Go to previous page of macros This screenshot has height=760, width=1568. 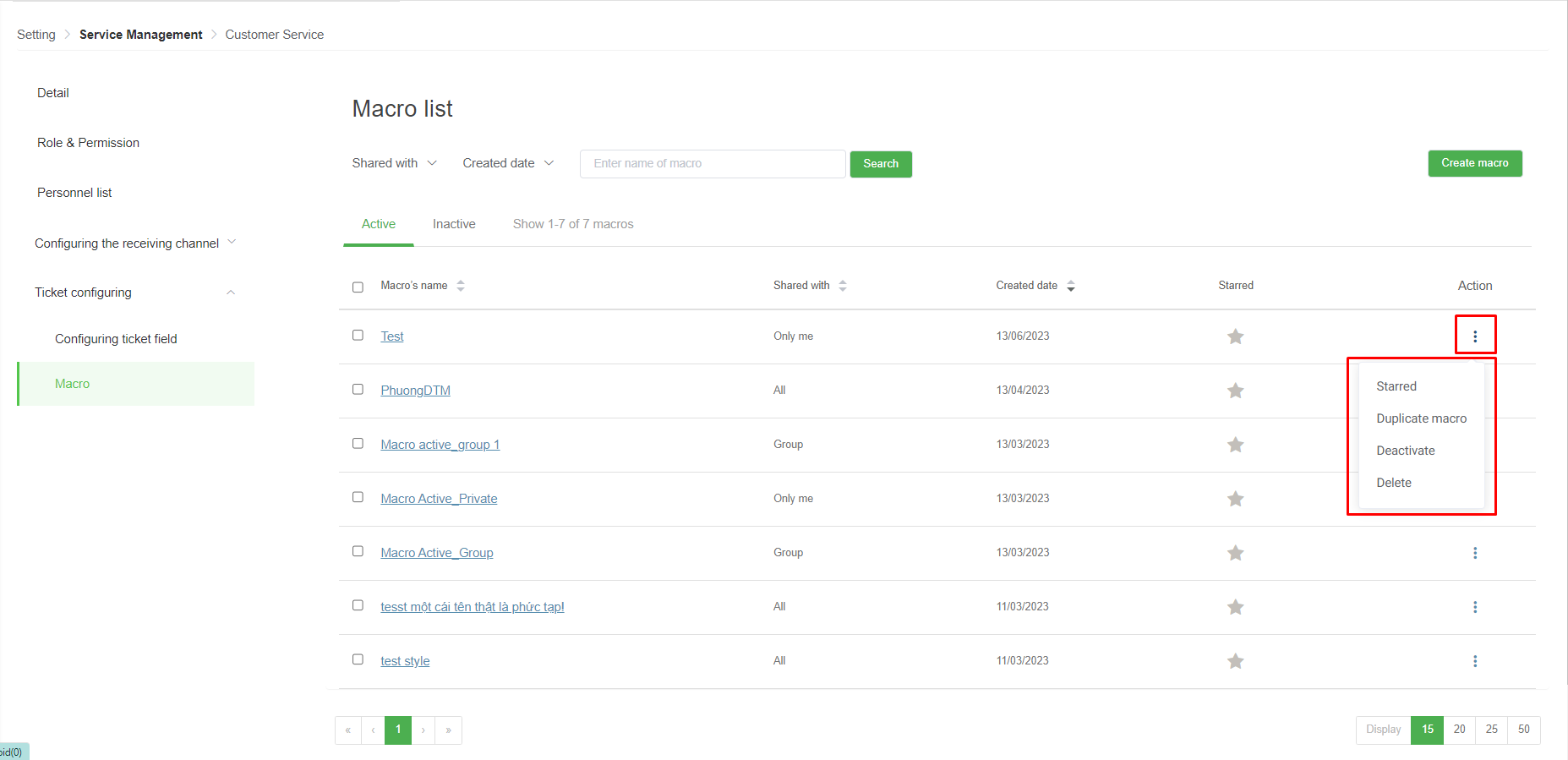click(x=373, y=730)
